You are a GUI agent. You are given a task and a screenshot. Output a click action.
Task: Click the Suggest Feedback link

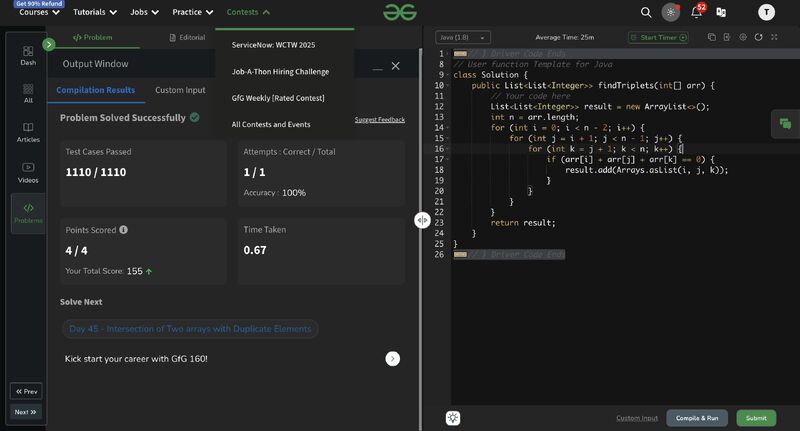click(380, 120)
